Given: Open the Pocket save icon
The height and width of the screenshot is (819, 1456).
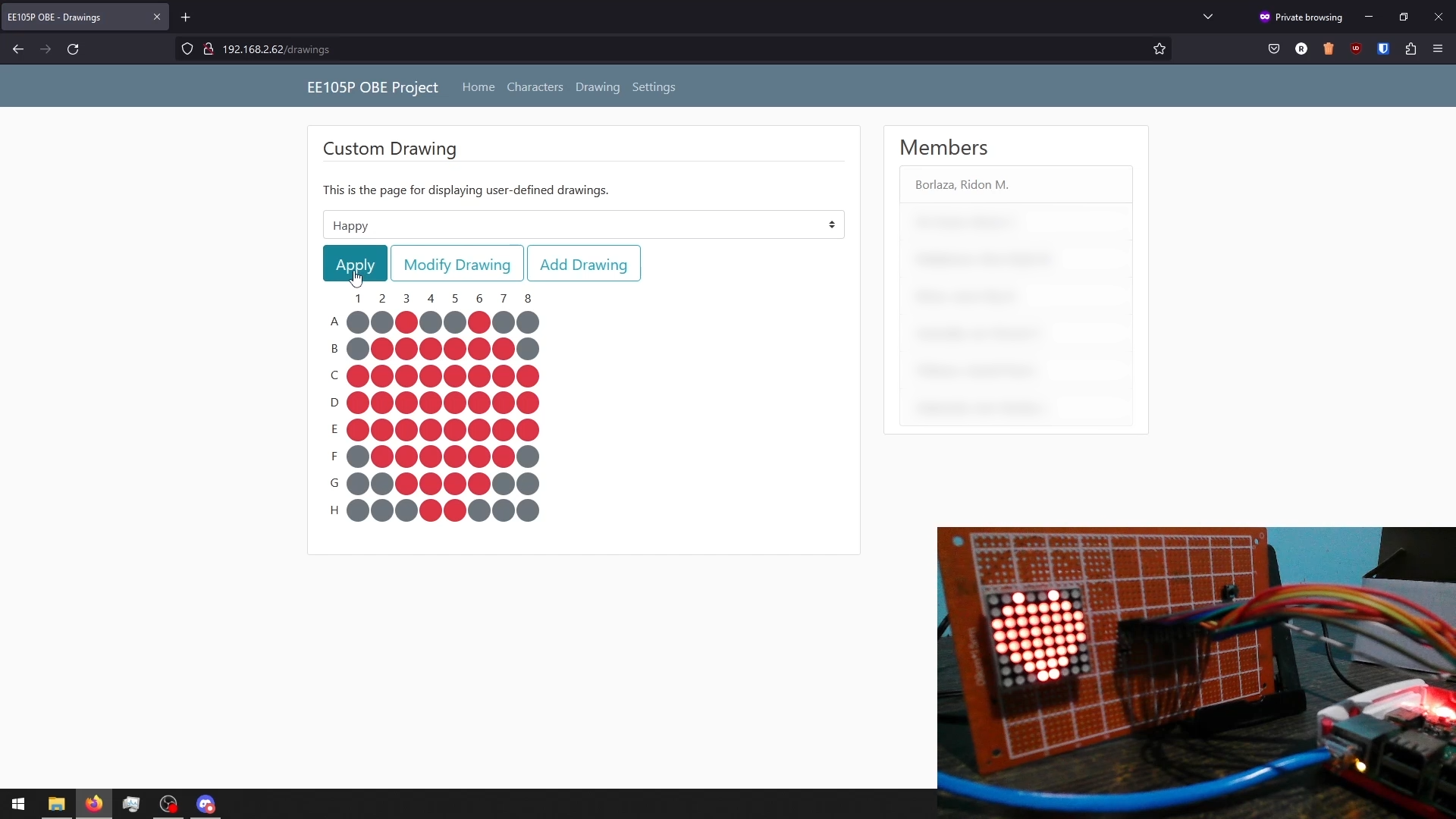Looking at the screenshot, I should 1274,49.
